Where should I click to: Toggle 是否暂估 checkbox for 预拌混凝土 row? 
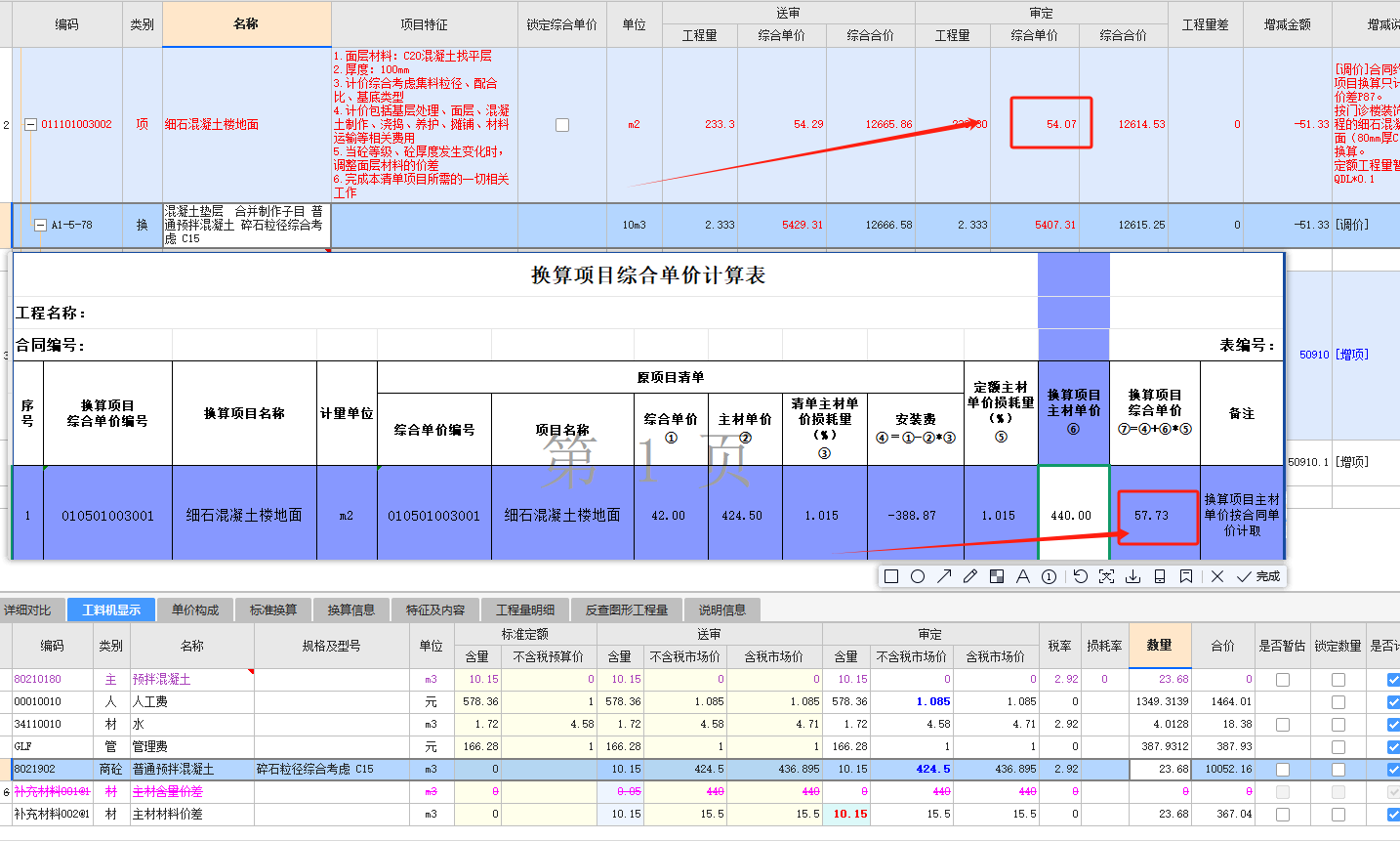coord(1283,680)
